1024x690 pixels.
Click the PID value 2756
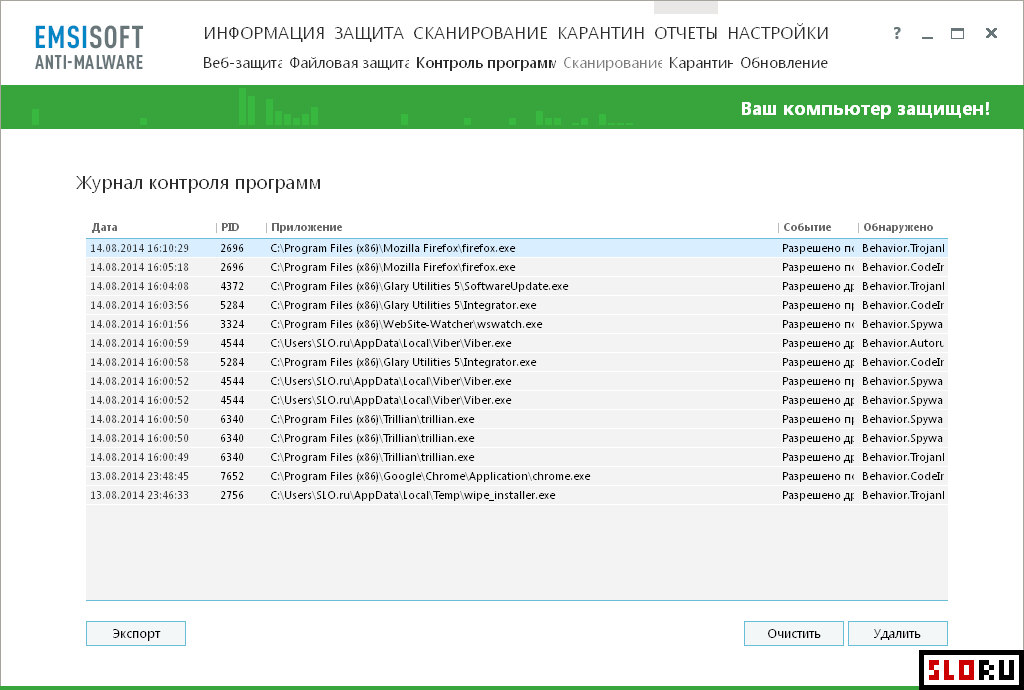(x=232, y=495)
